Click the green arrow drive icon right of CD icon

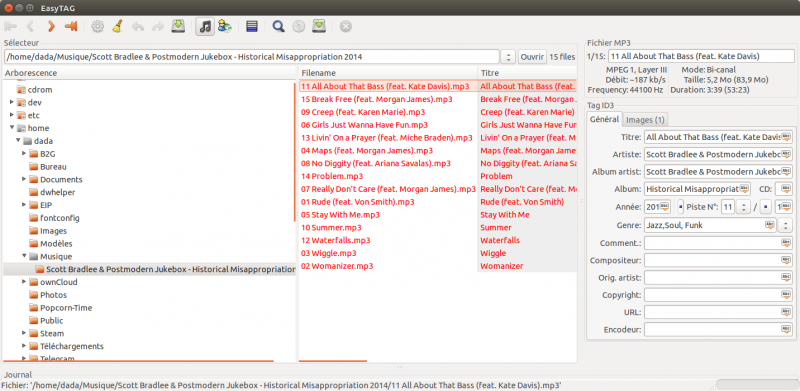[319, 26]
